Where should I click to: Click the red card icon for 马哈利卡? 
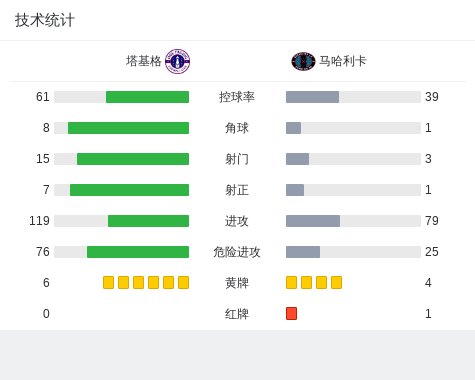coord(291,314)
